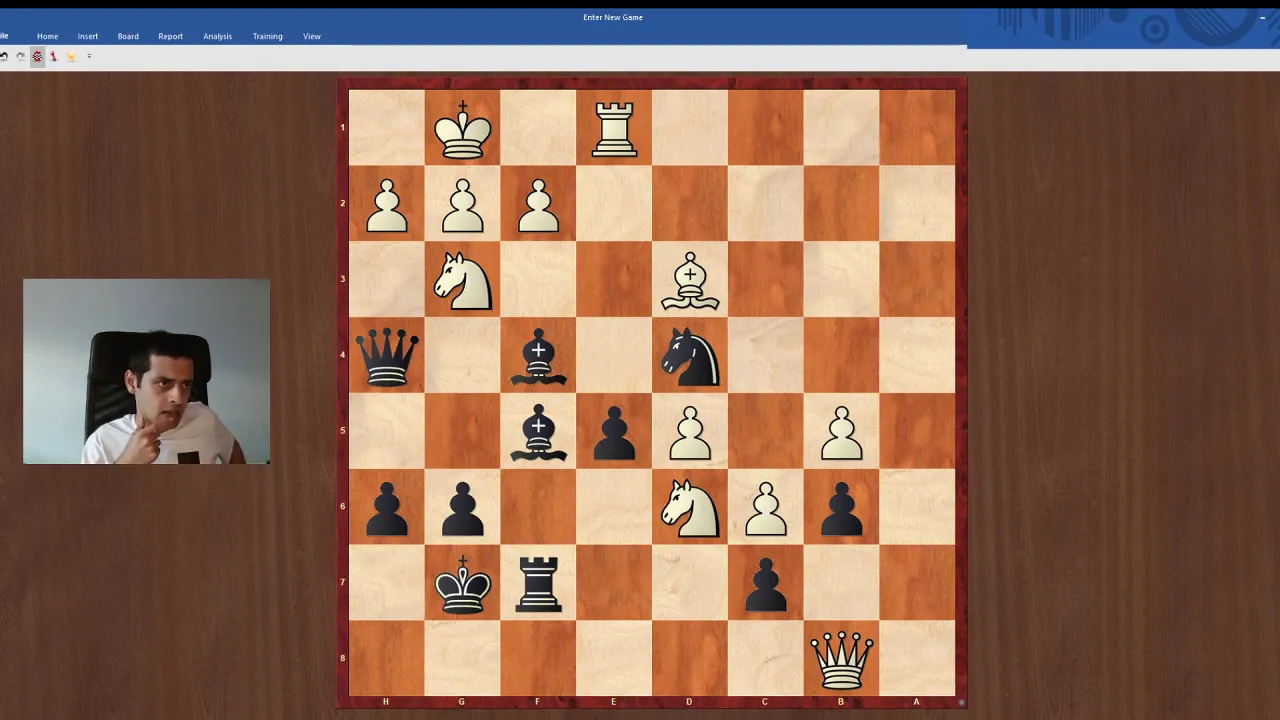The width and height of the screenshot is (1280, 720).
Task: Select the white bishop on d3
Action: tap(690, 281)
